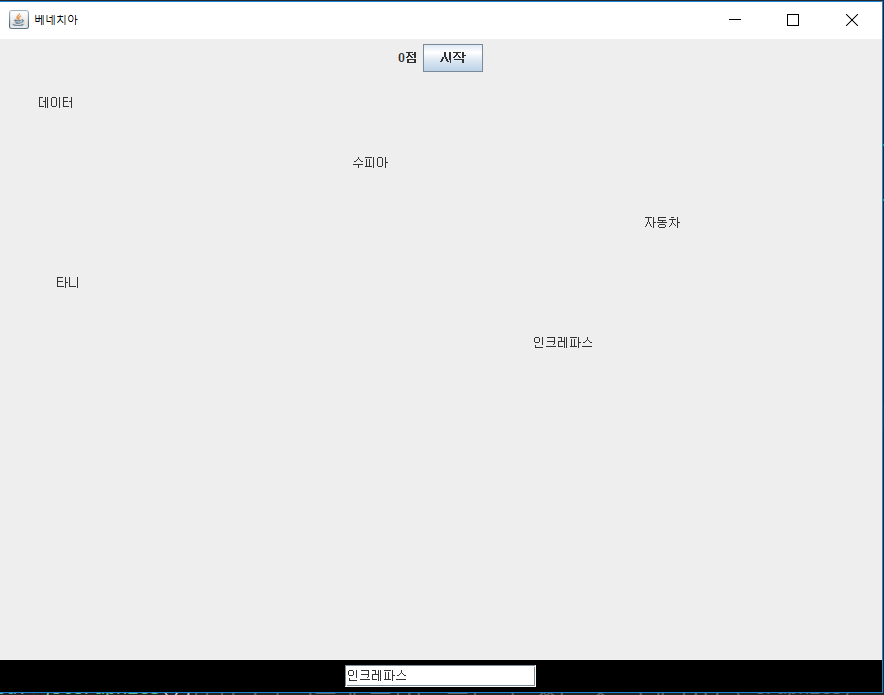Close the 베네치아 game window
The height and width of the screenshot is (695, 884).
[x=851, y=20]
